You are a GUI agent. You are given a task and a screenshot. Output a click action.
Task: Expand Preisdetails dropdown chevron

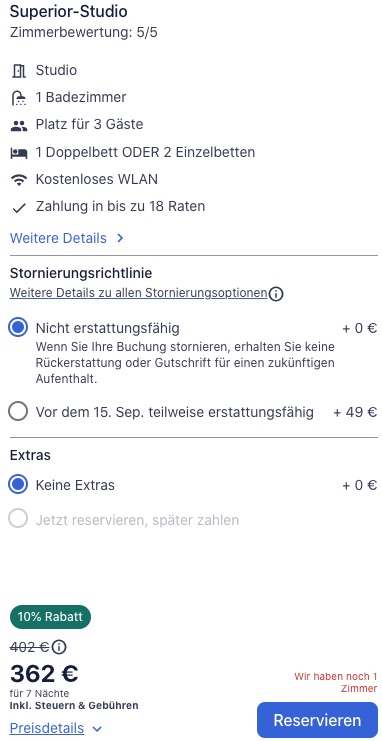click(97, 729)
